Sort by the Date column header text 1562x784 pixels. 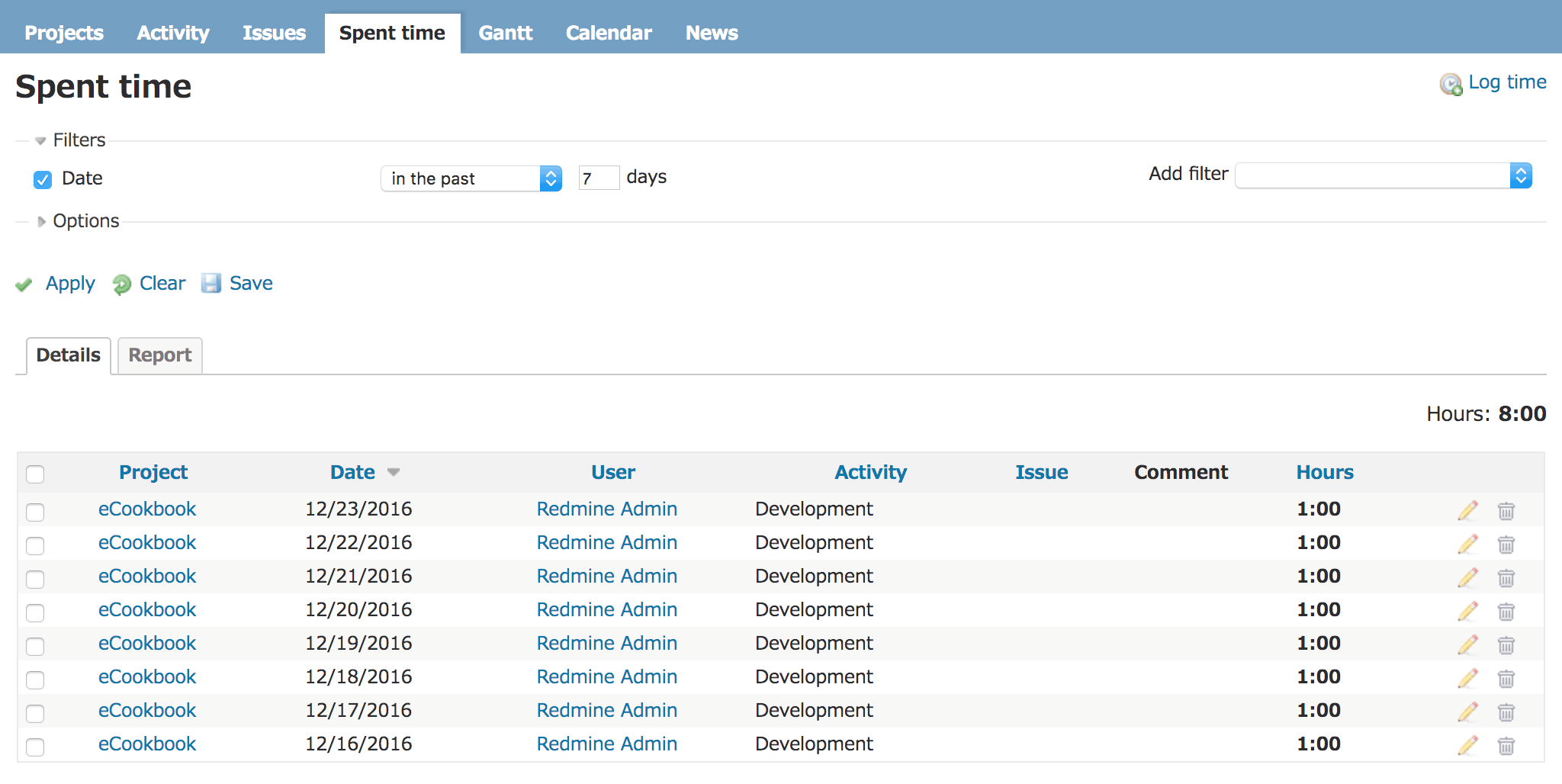click(352, 473)
